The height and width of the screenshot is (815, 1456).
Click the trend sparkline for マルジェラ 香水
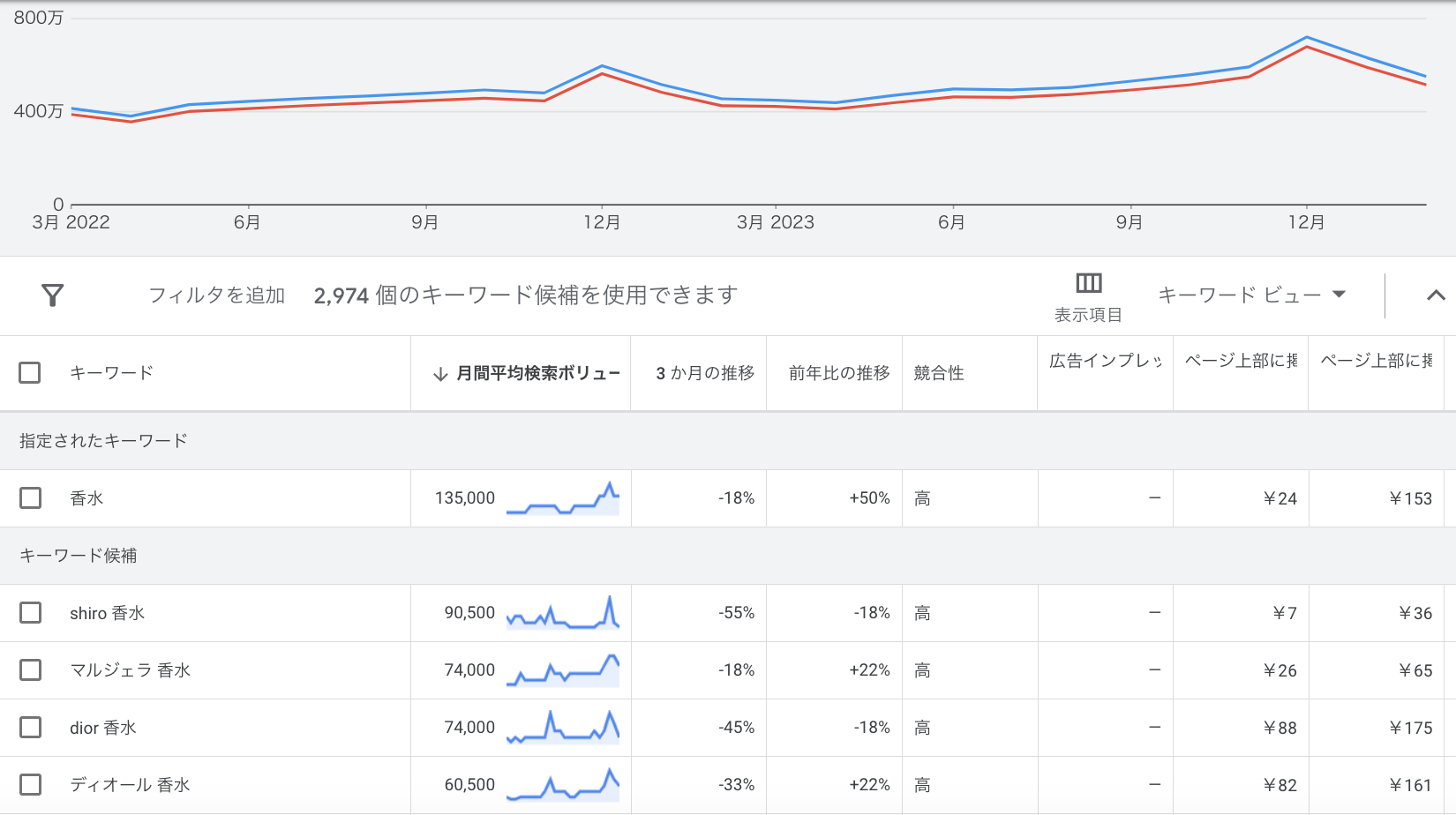point(563,669)
